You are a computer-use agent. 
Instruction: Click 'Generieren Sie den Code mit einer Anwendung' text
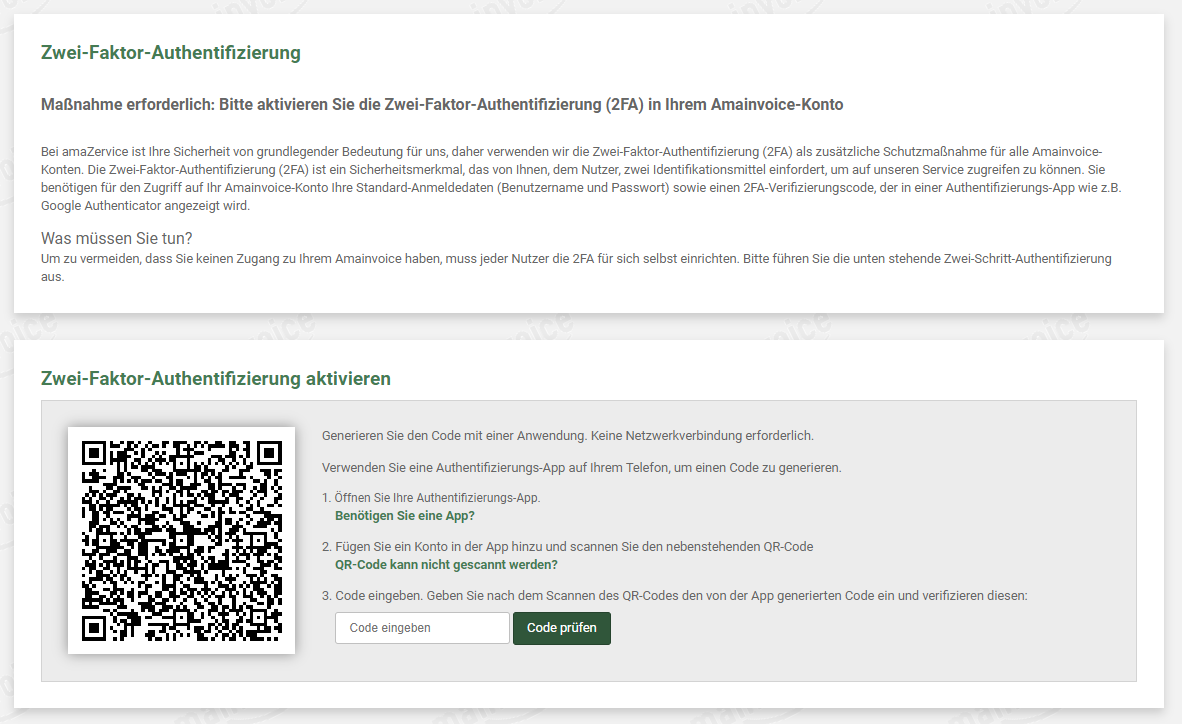click(568, 436)
